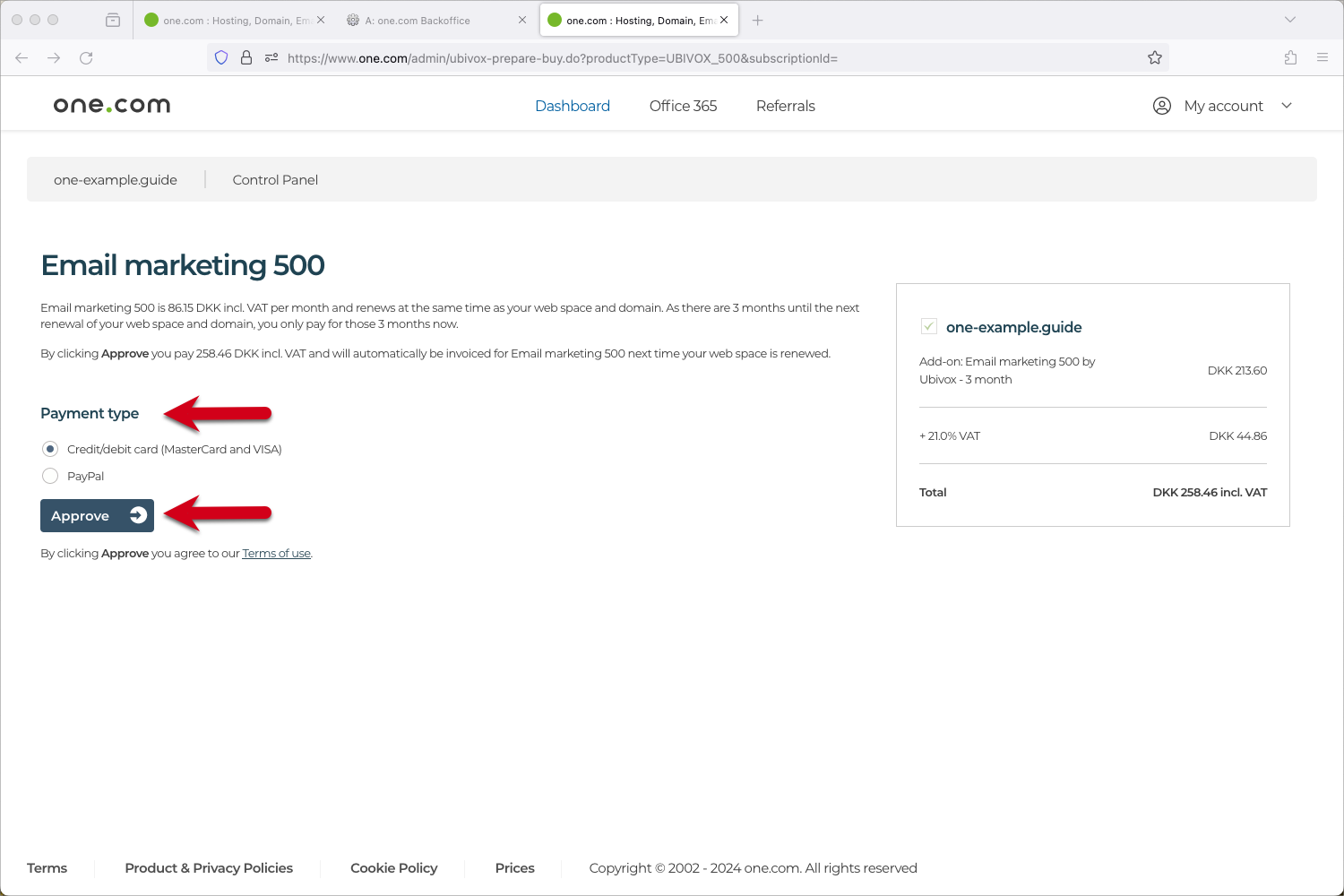Click the padlock site security icon
This screenshot has height=896, width=1344.
click(x=246, y=57)
